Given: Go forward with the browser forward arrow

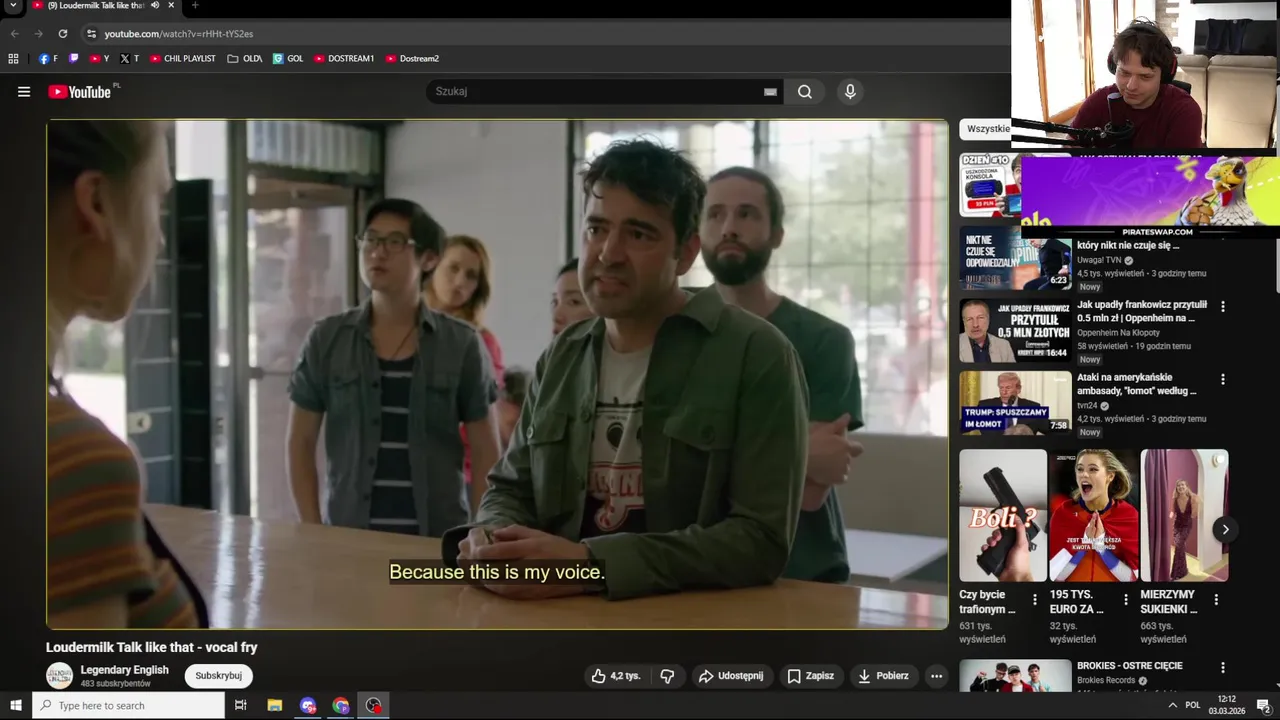Looking at the screenshot, I should (x=38, y=34).
